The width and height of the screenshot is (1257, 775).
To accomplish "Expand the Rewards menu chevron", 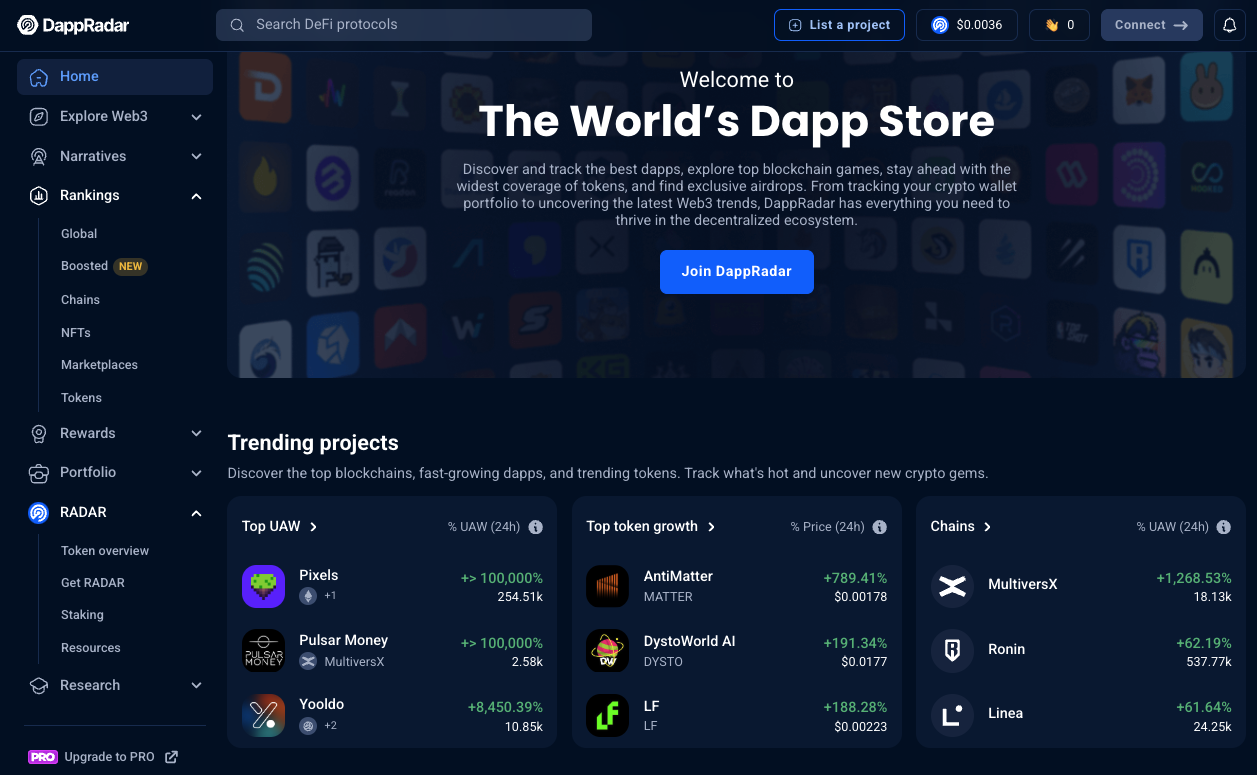I will coord(196,434).
